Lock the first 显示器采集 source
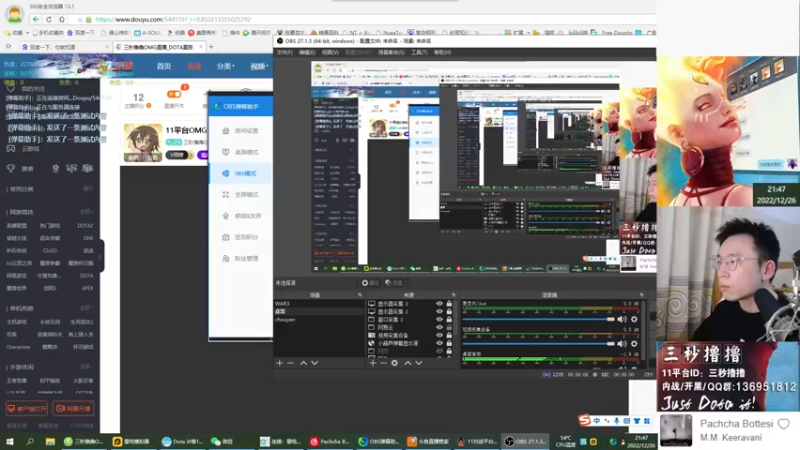 point(449,304)
